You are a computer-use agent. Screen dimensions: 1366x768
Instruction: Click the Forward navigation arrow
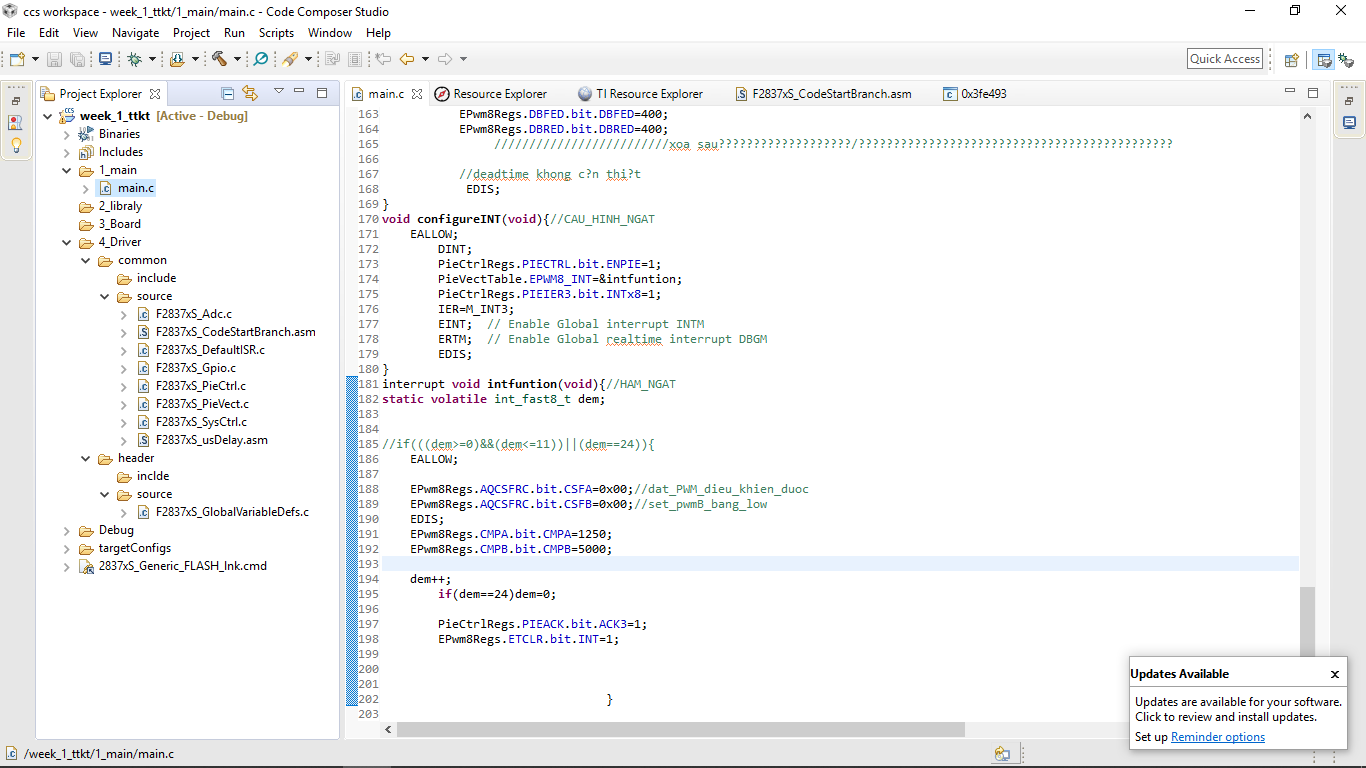(445, 59)
